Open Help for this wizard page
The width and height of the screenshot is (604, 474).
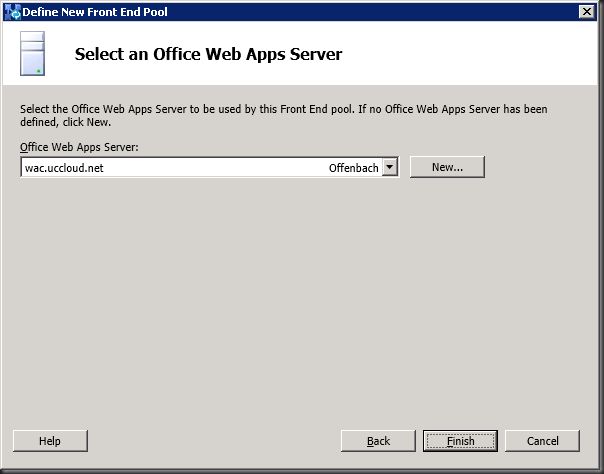tap(50, 441)
